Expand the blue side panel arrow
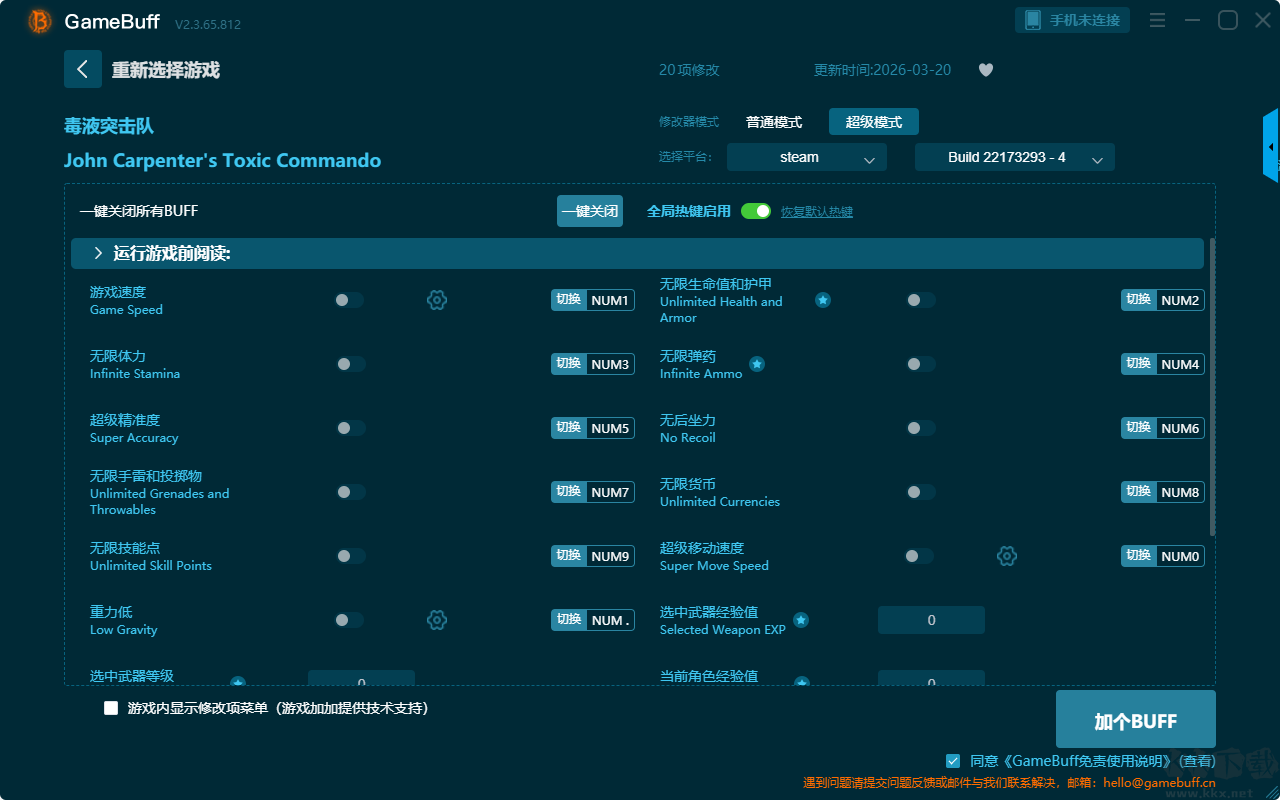This screenshot has height=800, width=1280. tap(1271, 146)
